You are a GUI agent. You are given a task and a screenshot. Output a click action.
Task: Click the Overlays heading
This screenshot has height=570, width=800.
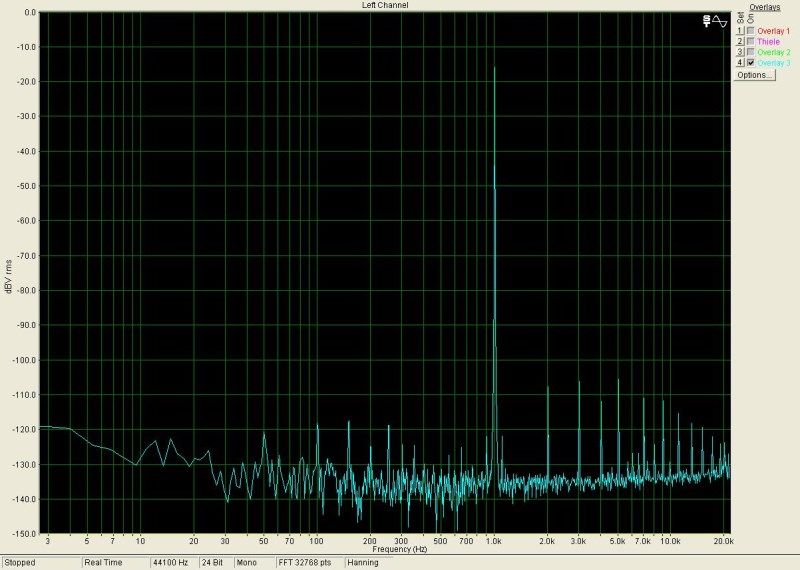[764, 7]
